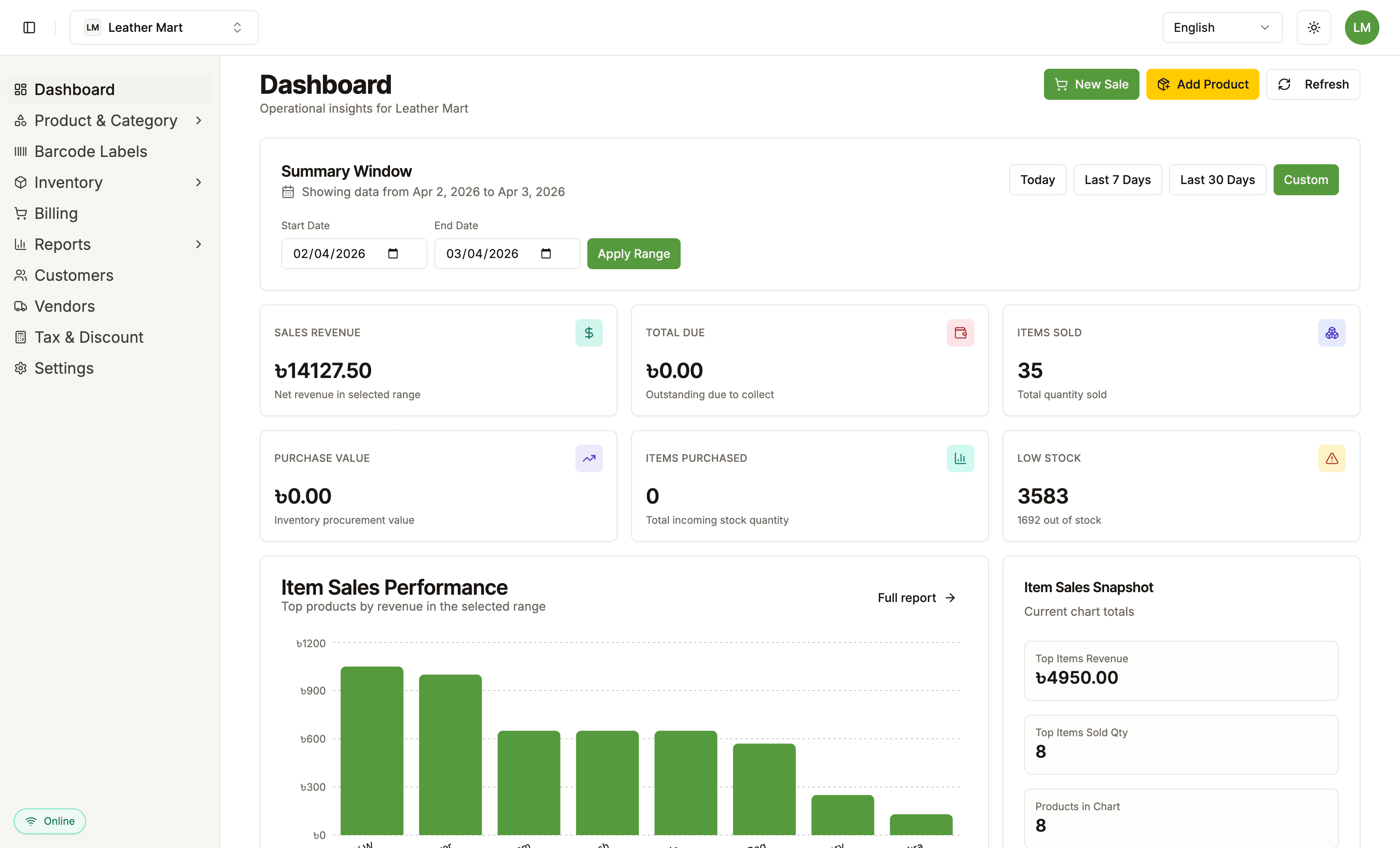Click the Vendors icon in the sidebar

click(21, 306)
